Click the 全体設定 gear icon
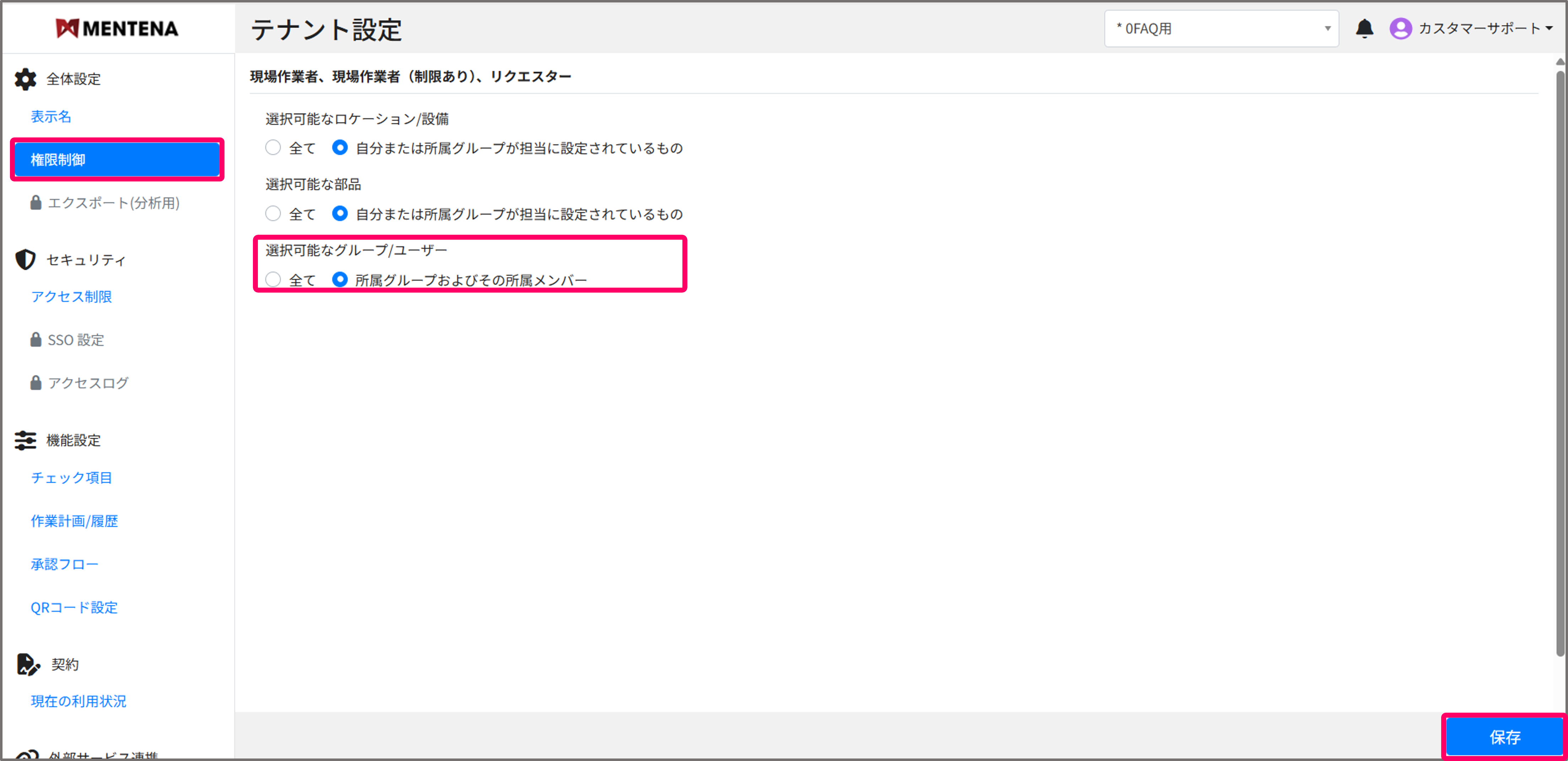Screen dimensions: 1568x761 coord(25,79)
